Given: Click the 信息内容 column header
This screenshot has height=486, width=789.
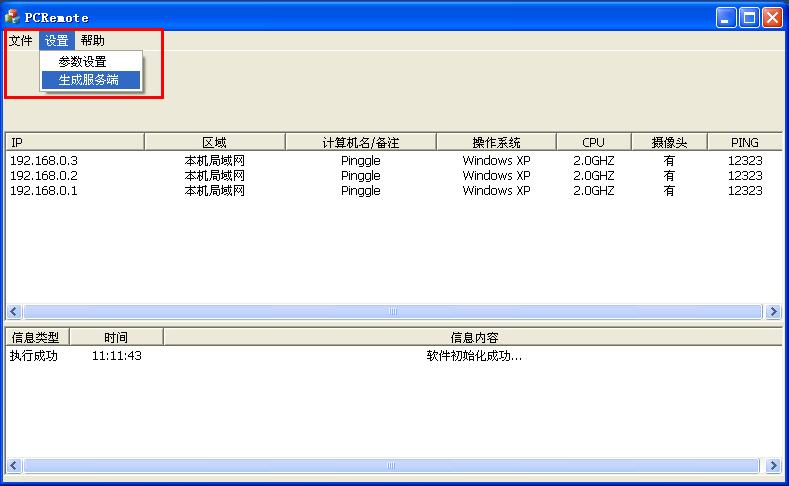Looking at the screenshot, I should coord(474,337).
